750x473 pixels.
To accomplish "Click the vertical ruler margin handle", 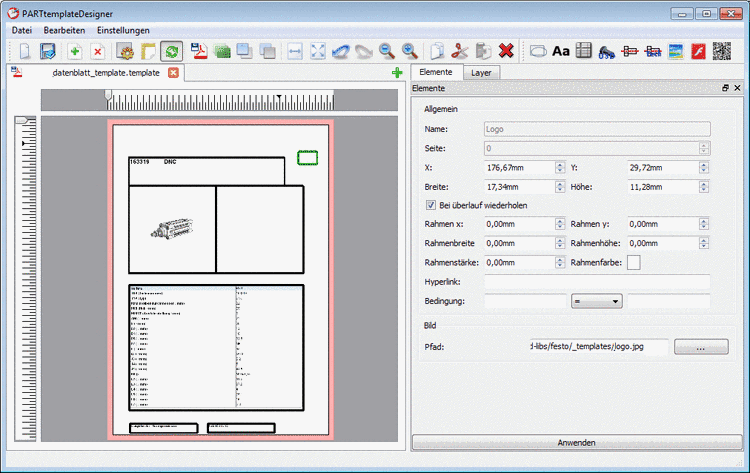I will tap(22, 120).
